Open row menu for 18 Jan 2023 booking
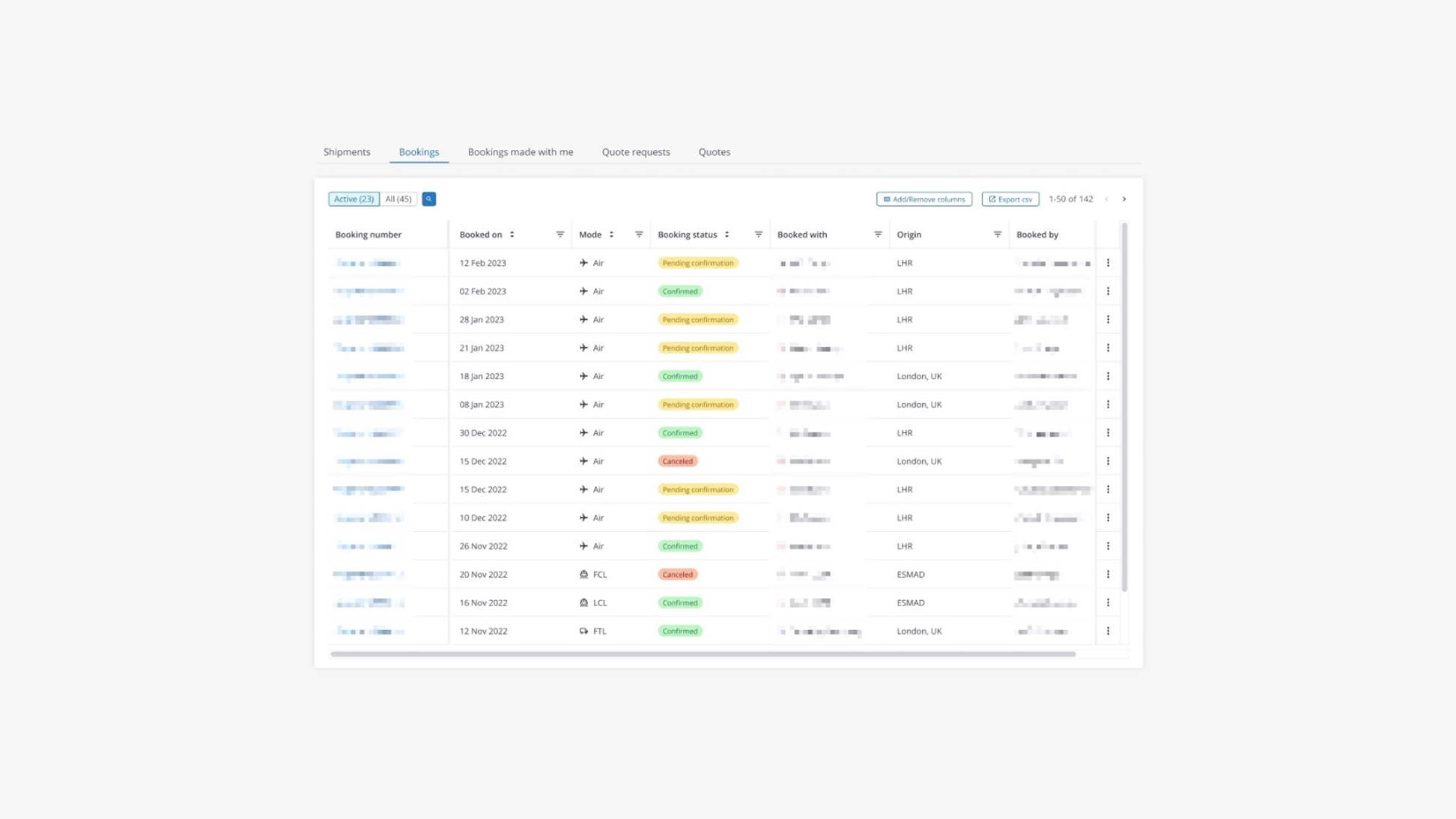This screenshot has height=819, width=1456. coord(1108,376)
